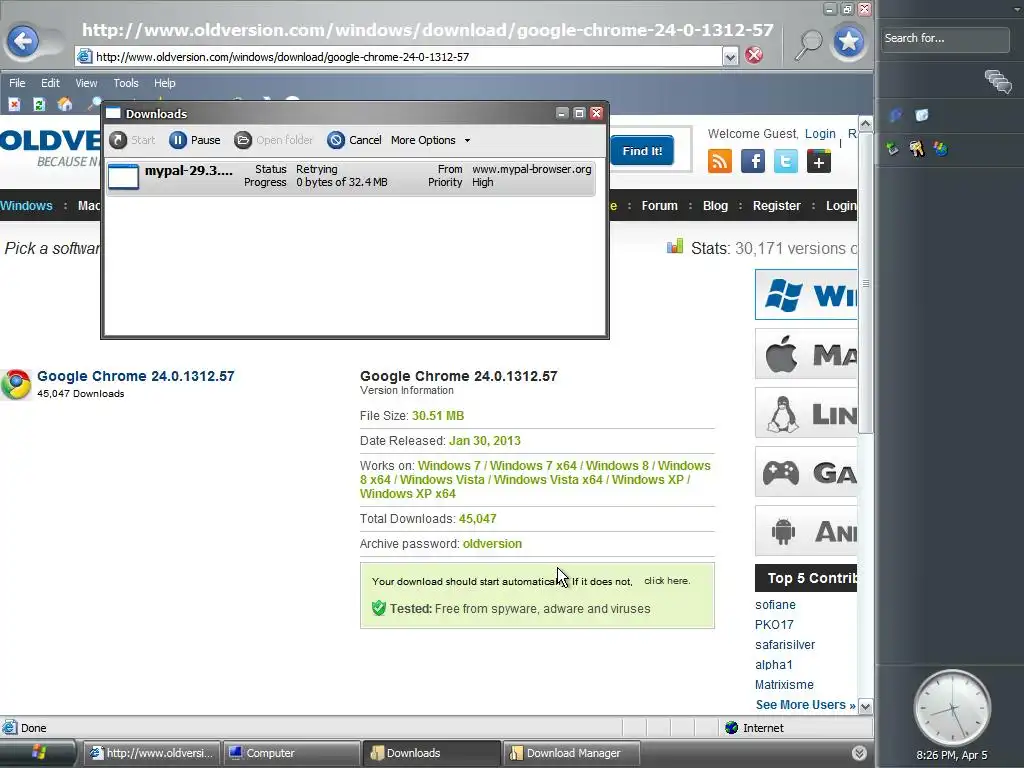Click the keys icon in the sidebar

click(916, 149)
